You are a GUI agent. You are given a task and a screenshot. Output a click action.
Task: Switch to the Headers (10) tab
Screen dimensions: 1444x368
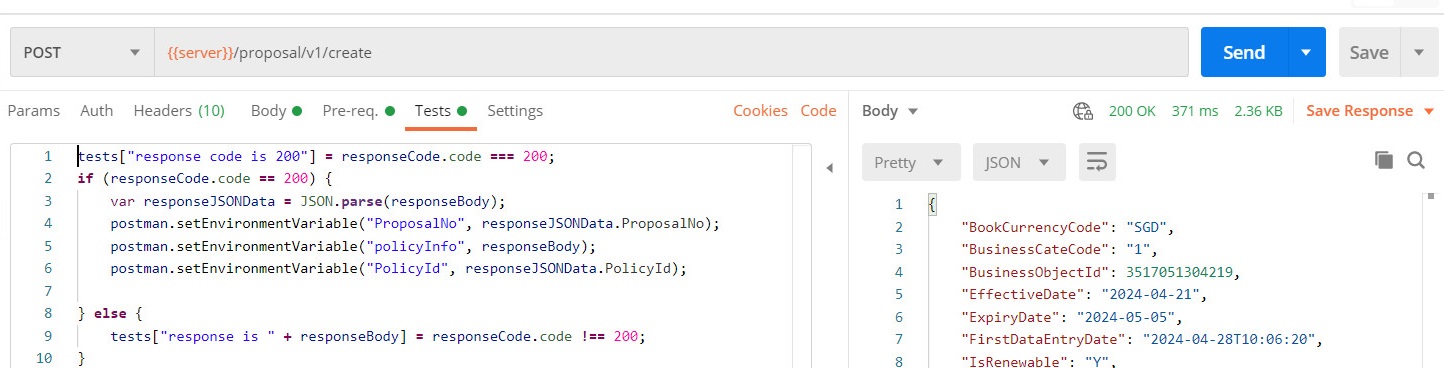point(179,111)
